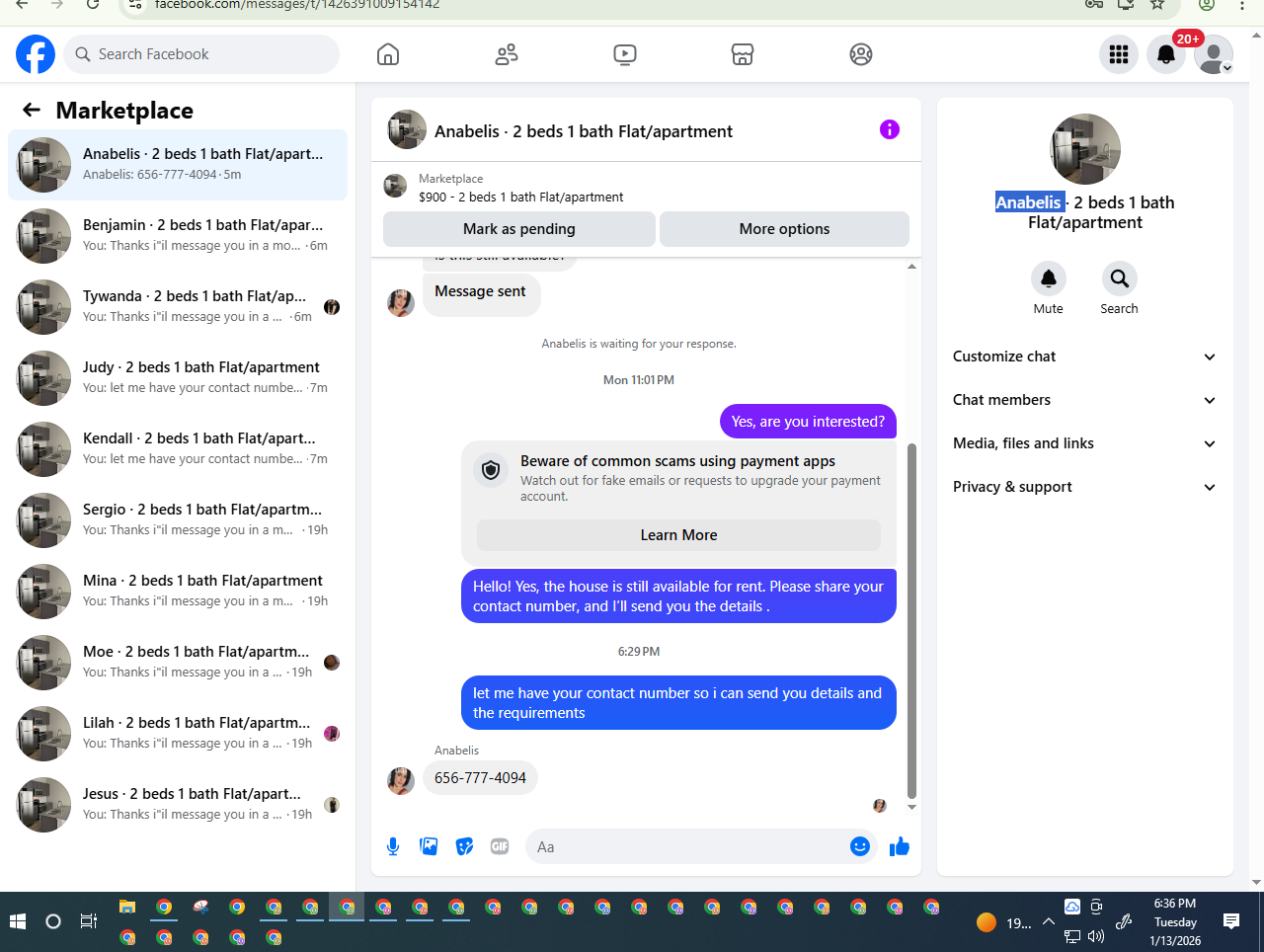Open the volume icon in system tray
The width and height of the screenshot is (1264, 952).
point(1095,936)
